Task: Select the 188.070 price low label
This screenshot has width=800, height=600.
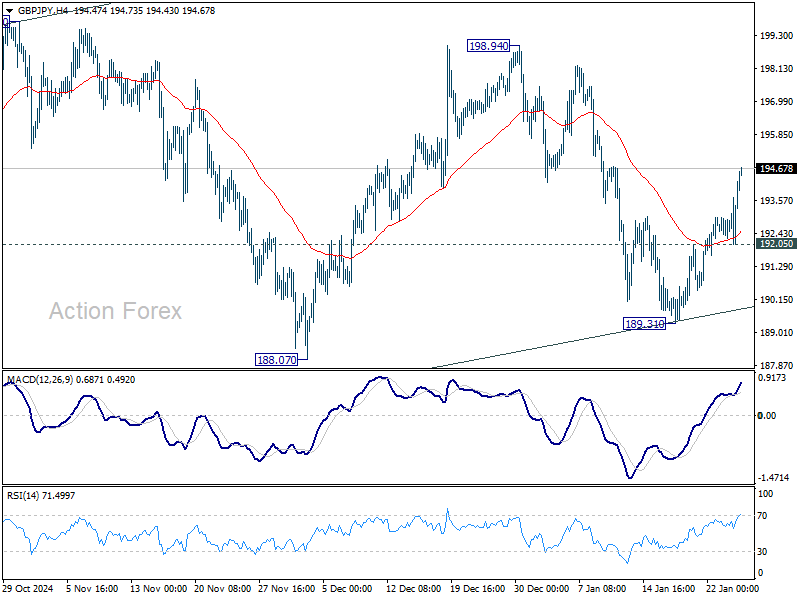Action: pos(277,360)
